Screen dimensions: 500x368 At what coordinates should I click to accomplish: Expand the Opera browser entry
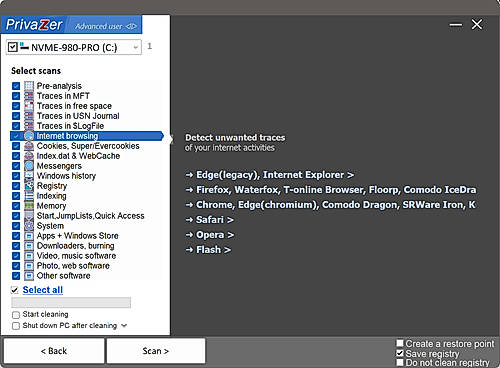pos(210,235)
